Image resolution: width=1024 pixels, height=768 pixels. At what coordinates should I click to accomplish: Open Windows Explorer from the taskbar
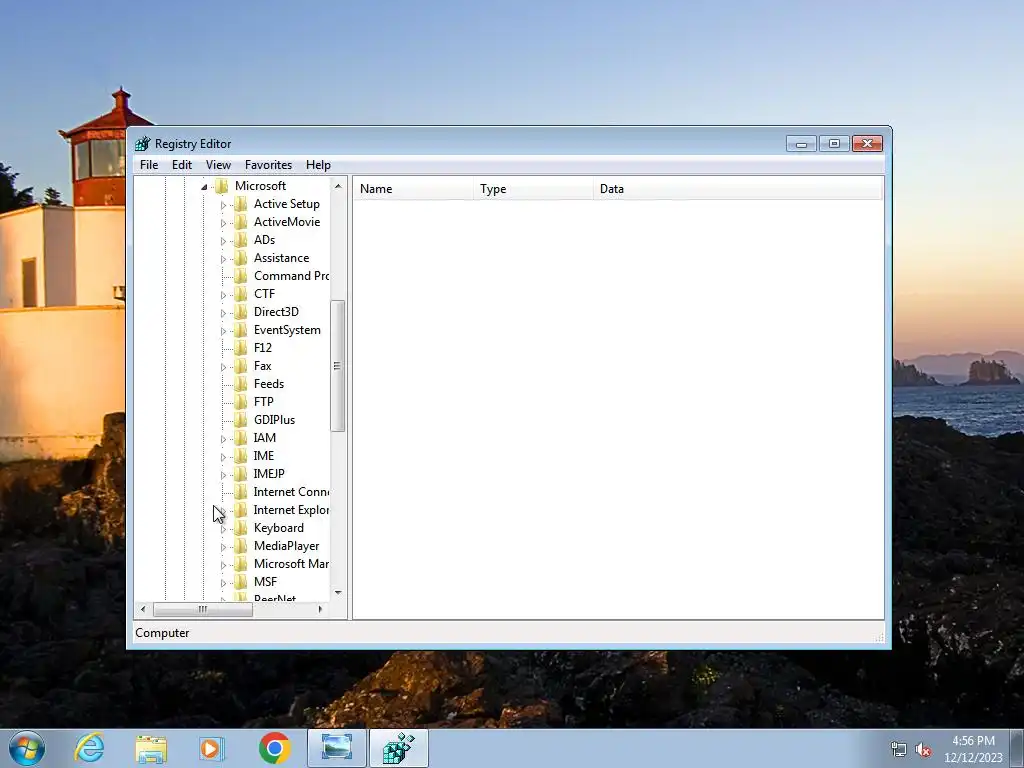[151, 748]
